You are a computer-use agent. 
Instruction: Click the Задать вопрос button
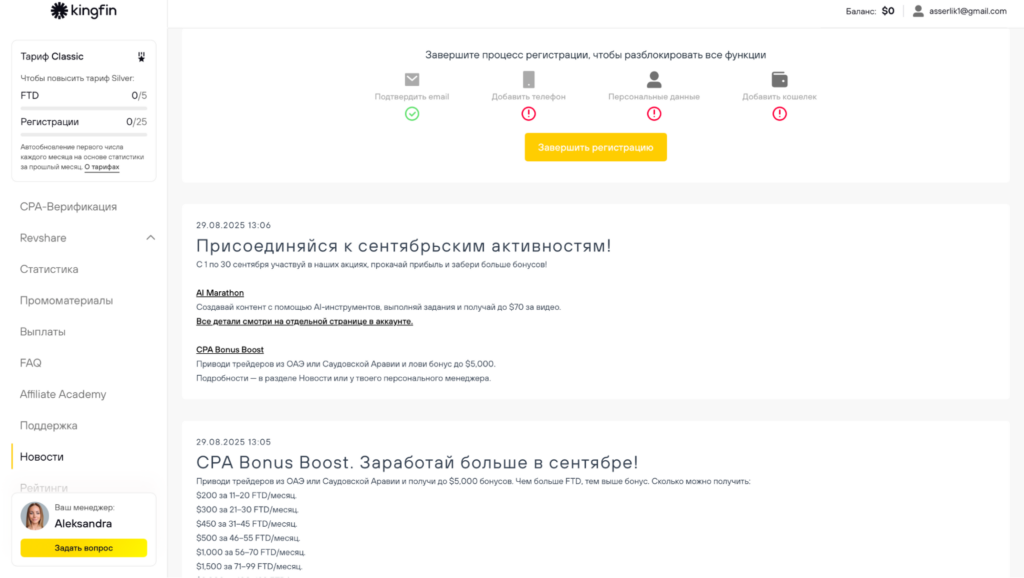[84, 548]
